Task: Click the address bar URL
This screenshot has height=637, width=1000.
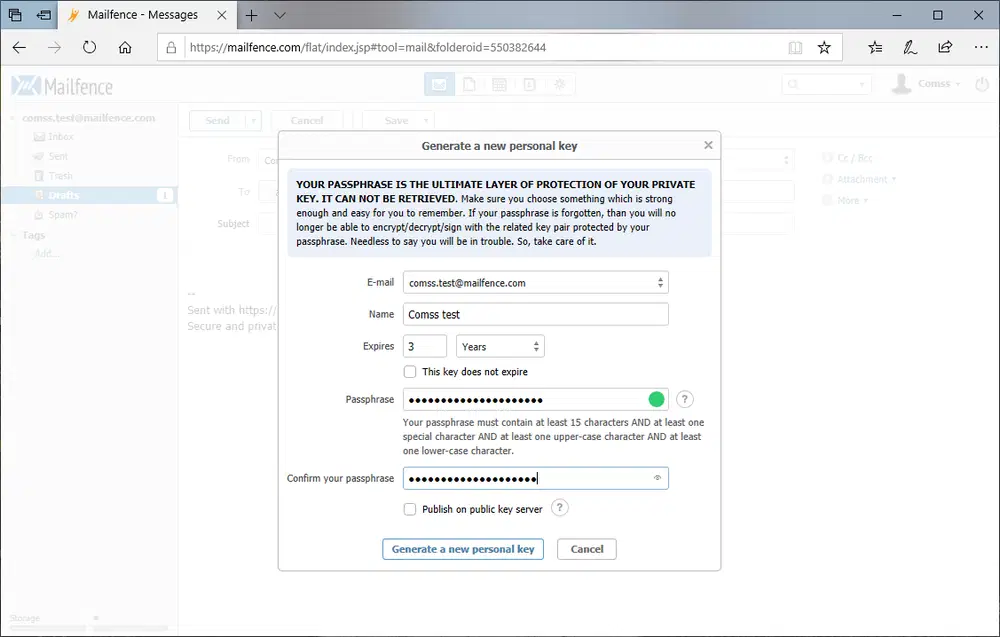Action: (368, 48)
